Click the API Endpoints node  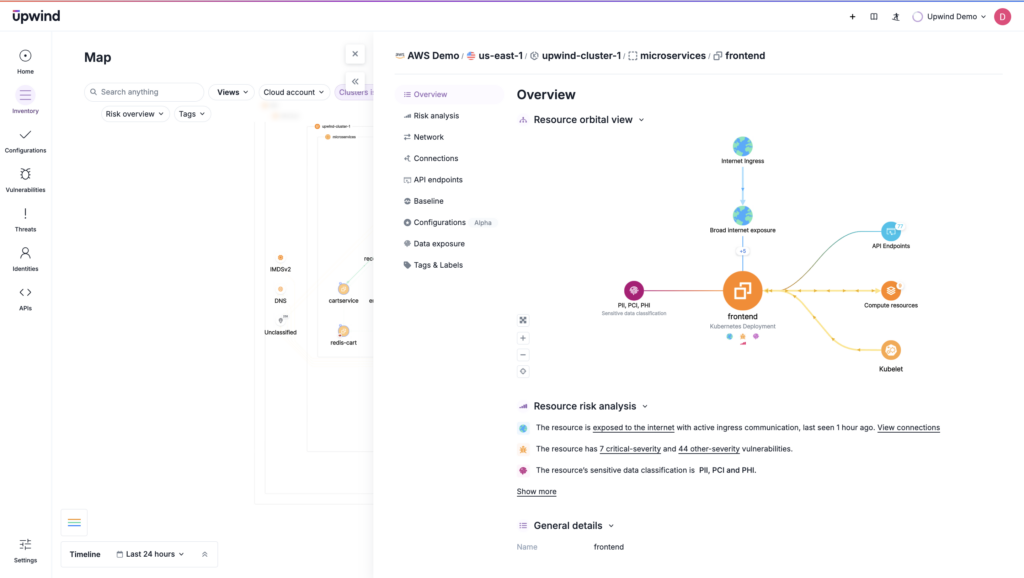pos(891,231)
